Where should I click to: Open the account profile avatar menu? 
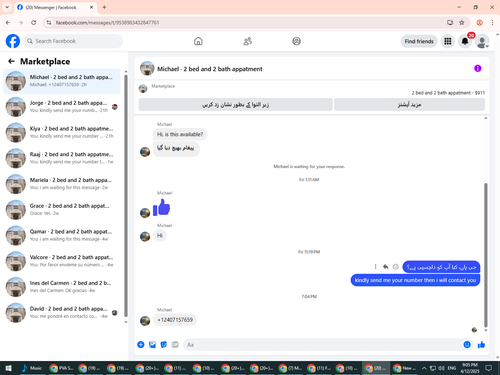tap(482, 41)
